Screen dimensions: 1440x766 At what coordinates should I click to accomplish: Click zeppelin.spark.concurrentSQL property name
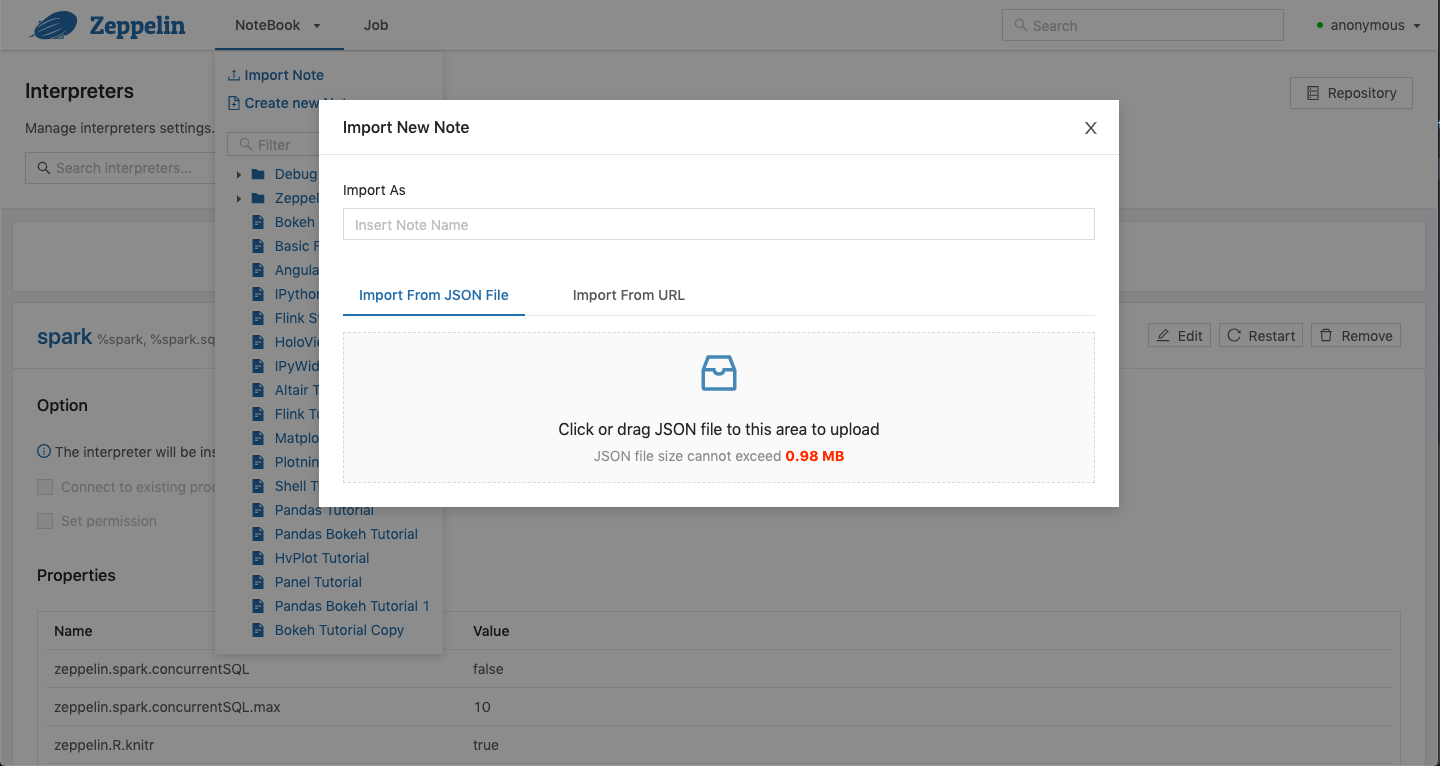[x=152, y=669]
